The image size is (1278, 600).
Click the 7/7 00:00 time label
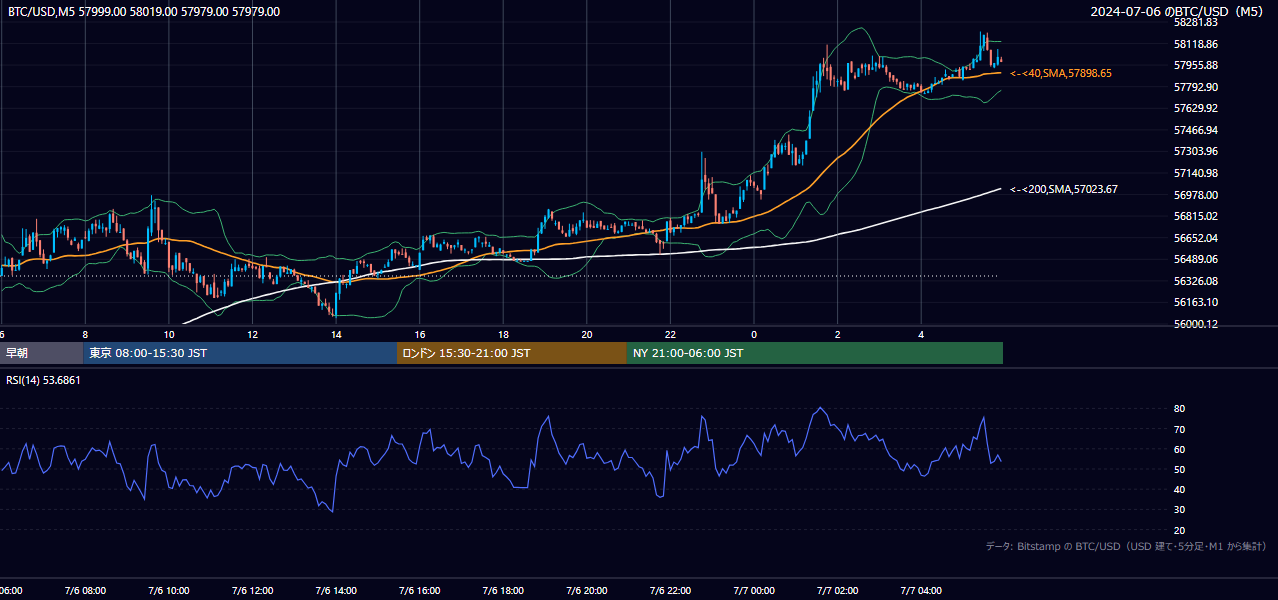[x=753, y=591]
